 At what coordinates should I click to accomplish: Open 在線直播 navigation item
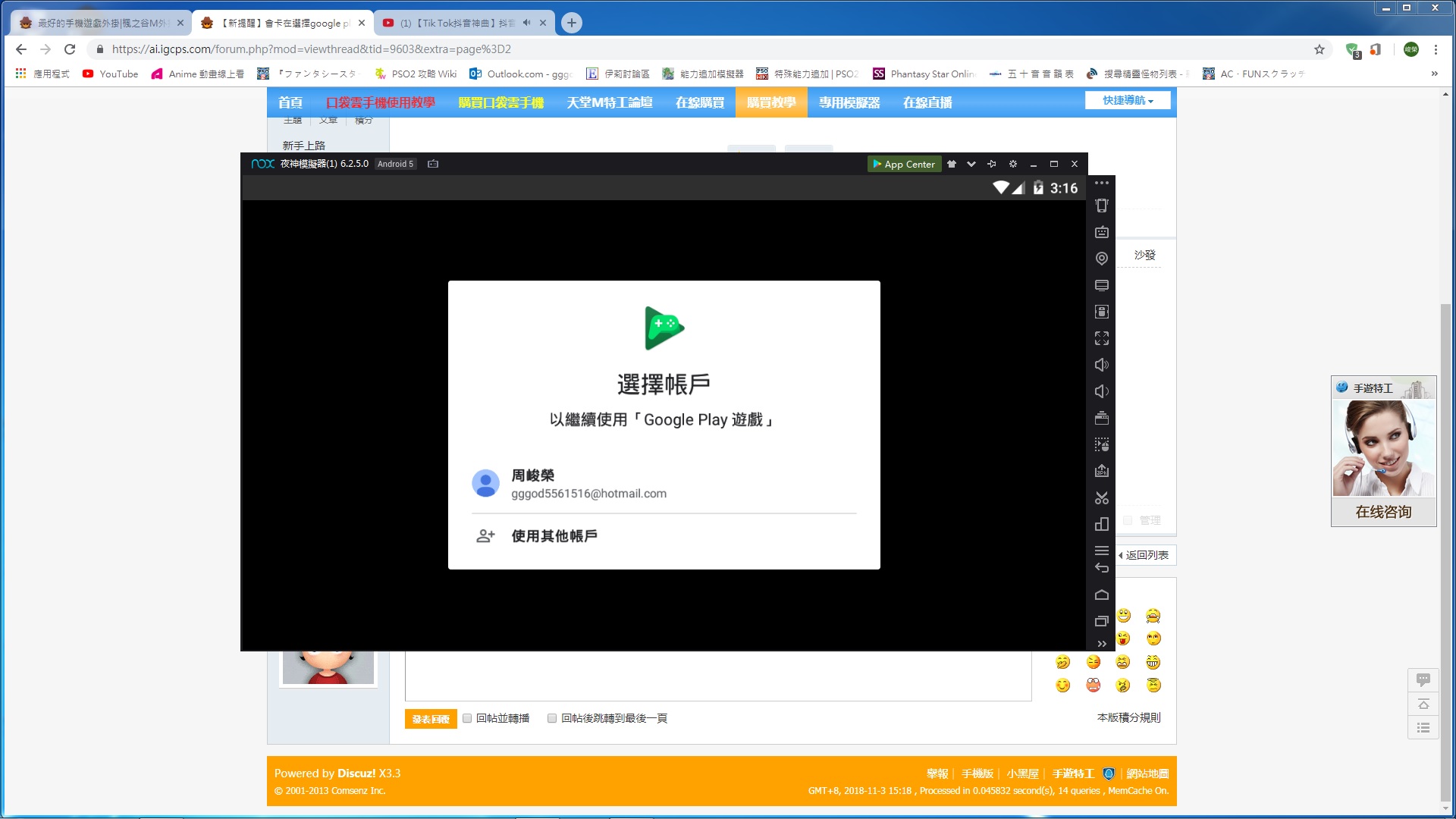[927, 102]
